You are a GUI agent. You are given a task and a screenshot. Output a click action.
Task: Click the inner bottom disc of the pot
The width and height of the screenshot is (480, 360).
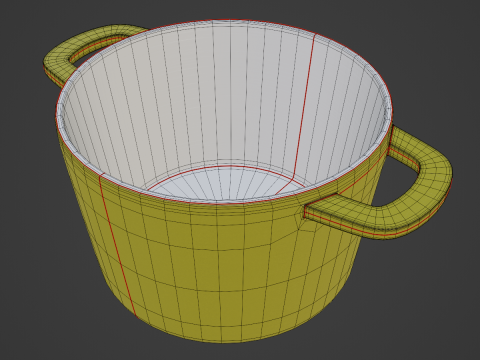pyautogui.click(x=227, y=185)
